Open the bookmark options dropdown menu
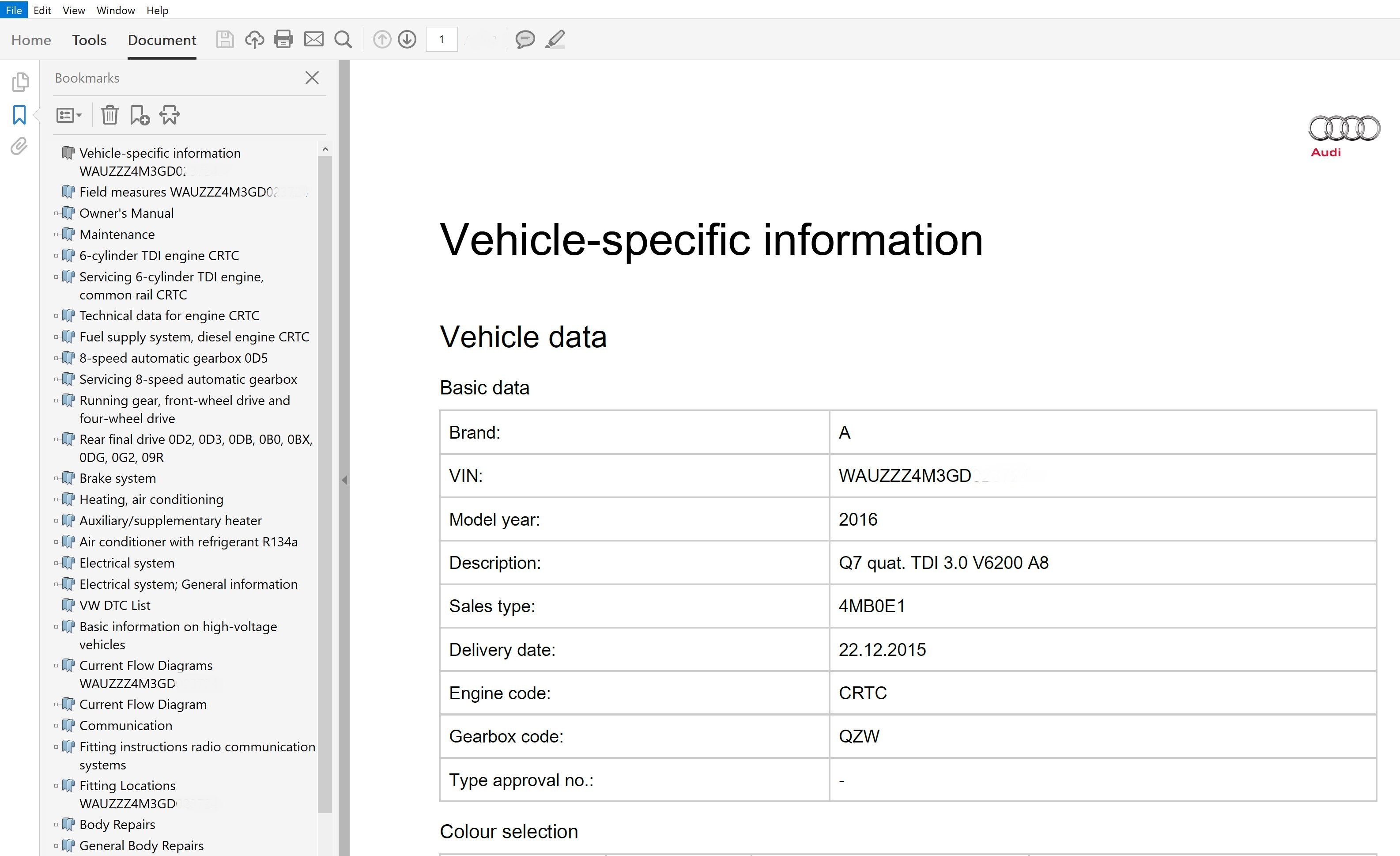This screenshot has height=856, width=1400. [x=69, y=115]
